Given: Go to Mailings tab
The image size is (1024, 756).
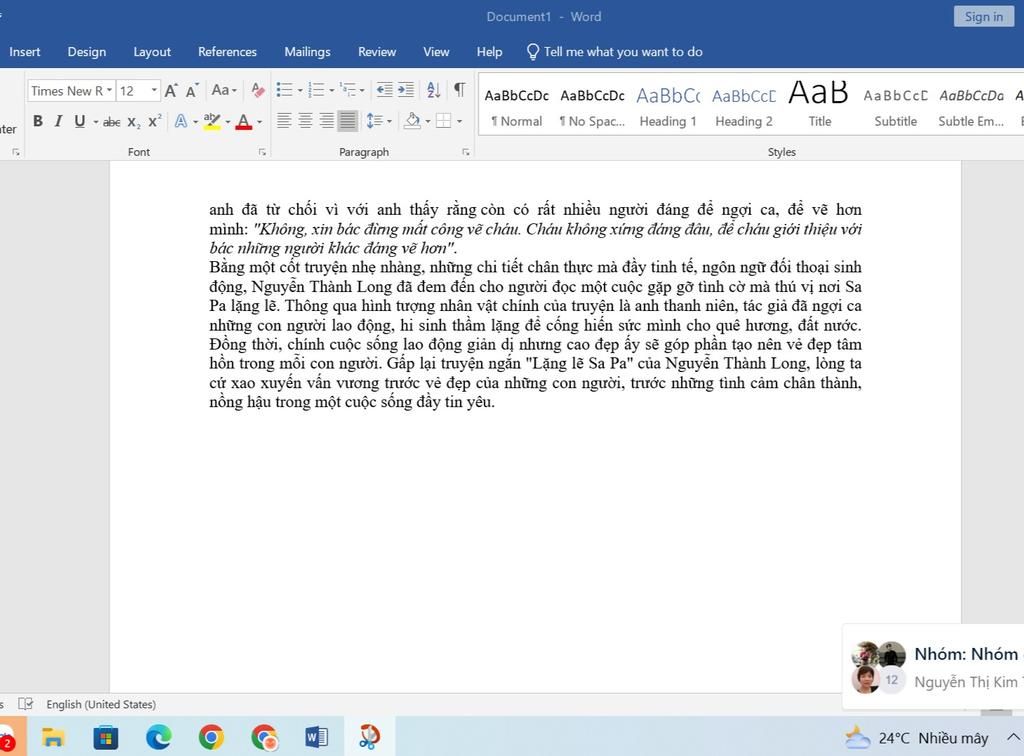Looking at the screenshot, I should [x=308, y=52].
